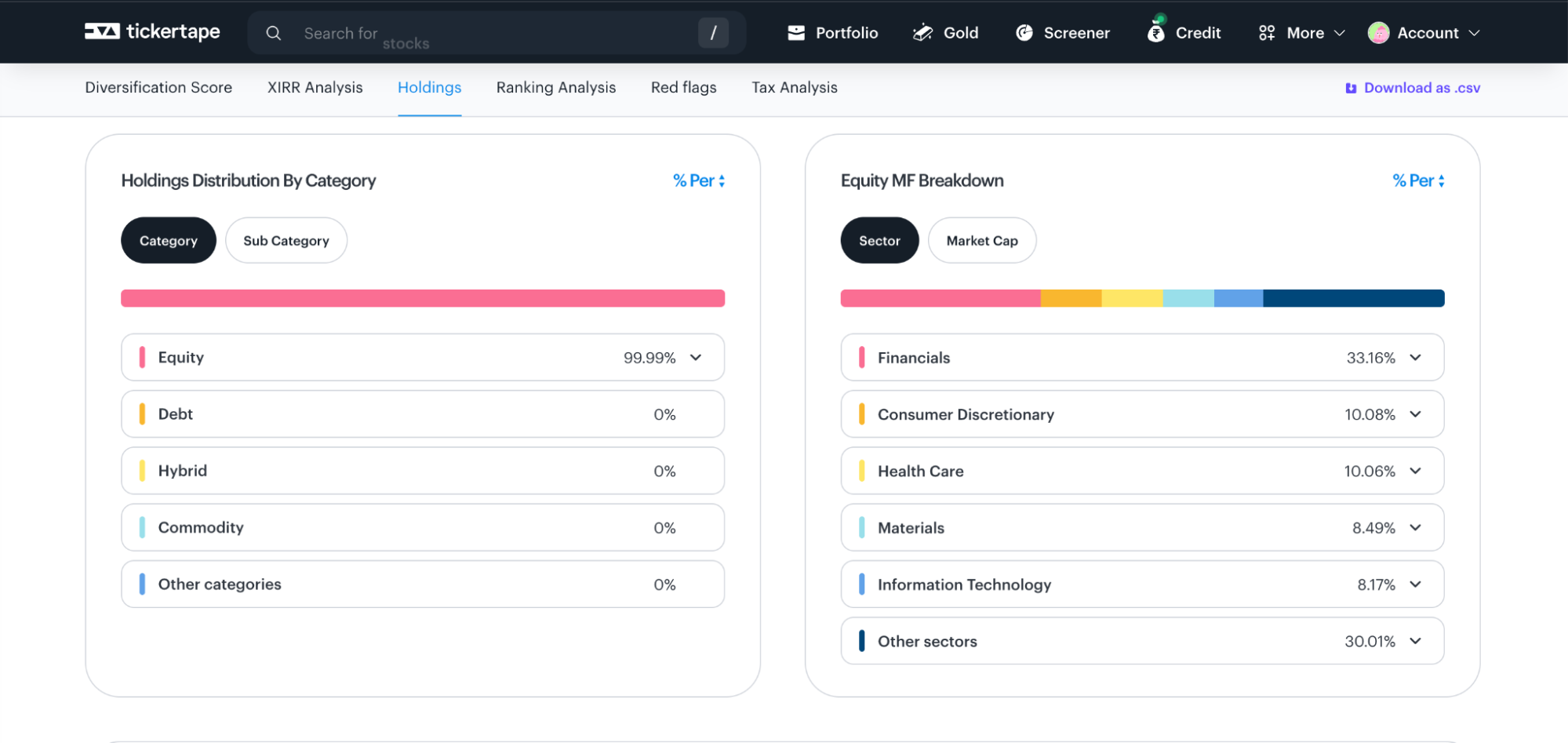Switch equity breakdown to Market Cap
Screen dimensions: 1568x743
[981, 241]
